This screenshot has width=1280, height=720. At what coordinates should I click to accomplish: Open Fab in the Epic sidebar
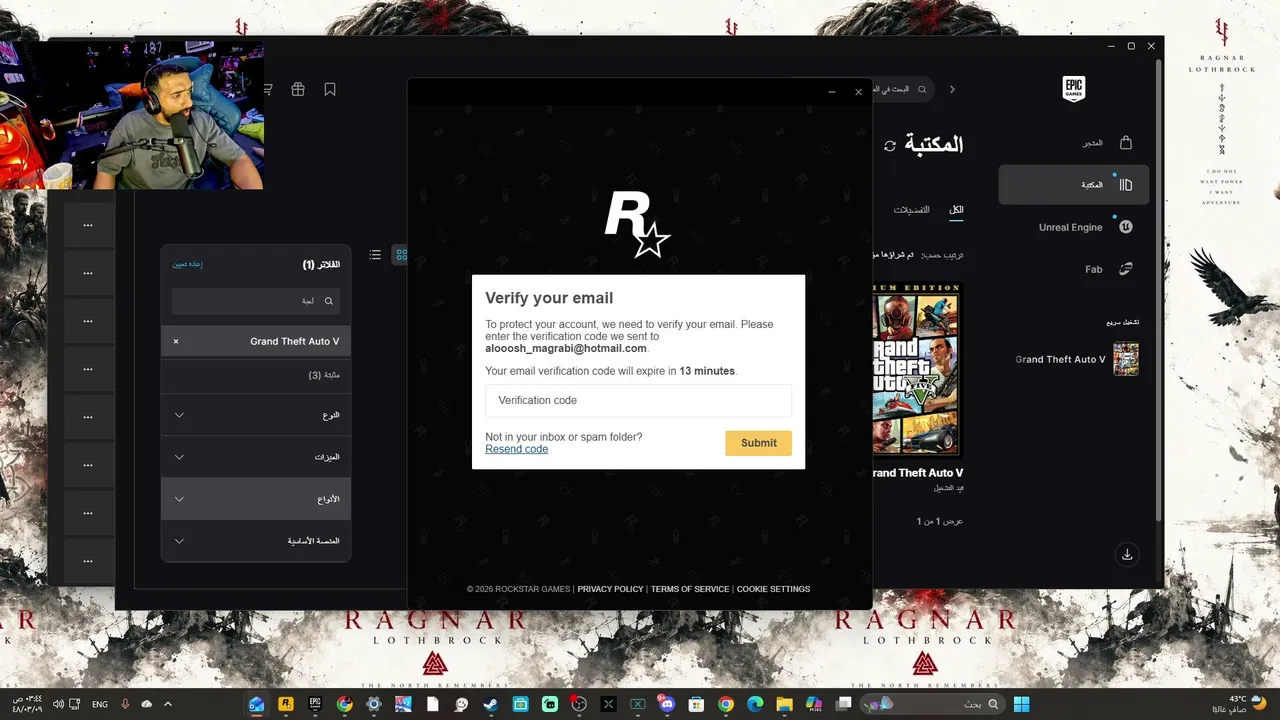[x=1074, y=269]
